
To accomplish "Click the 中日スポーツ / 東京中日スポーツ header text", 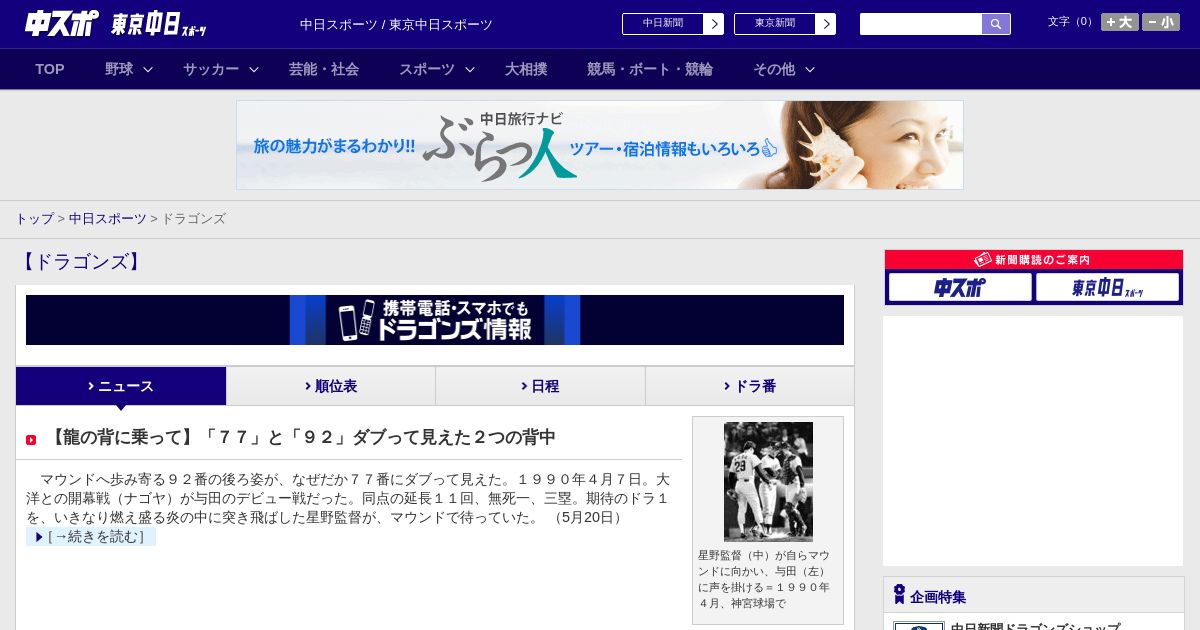I will pos(396,24).
